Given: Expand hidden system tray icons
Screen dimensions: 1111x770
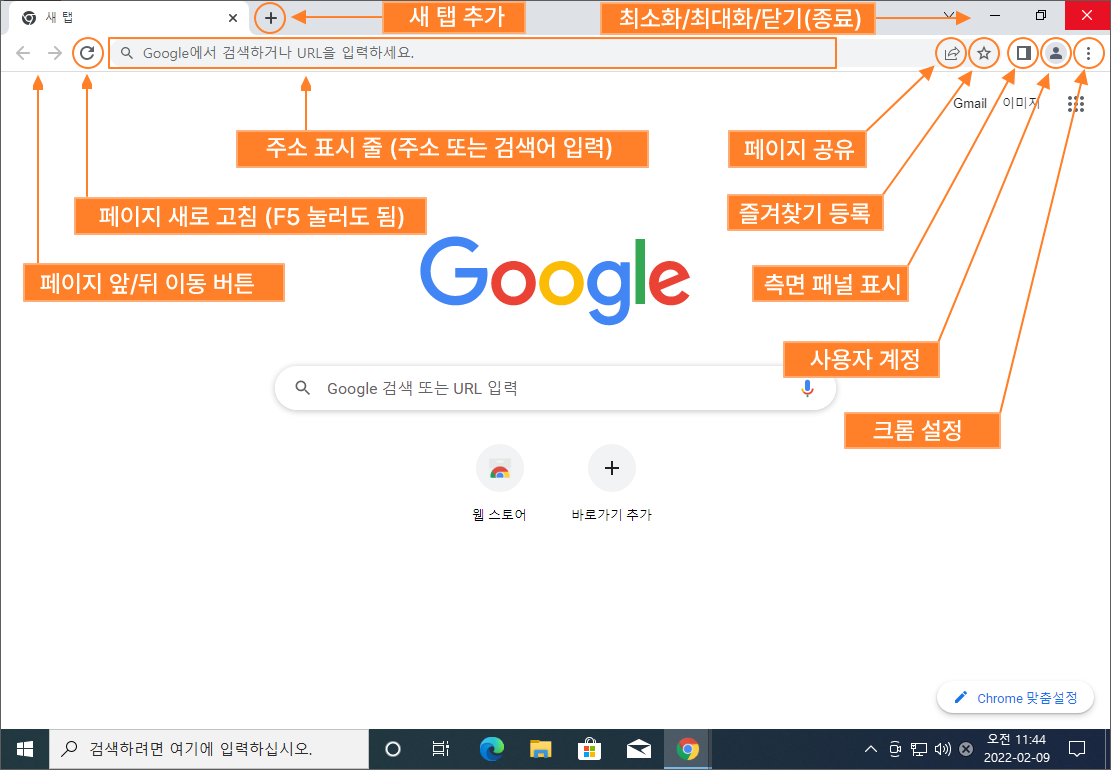Looking at the screenshot, I should coord(871,749).
